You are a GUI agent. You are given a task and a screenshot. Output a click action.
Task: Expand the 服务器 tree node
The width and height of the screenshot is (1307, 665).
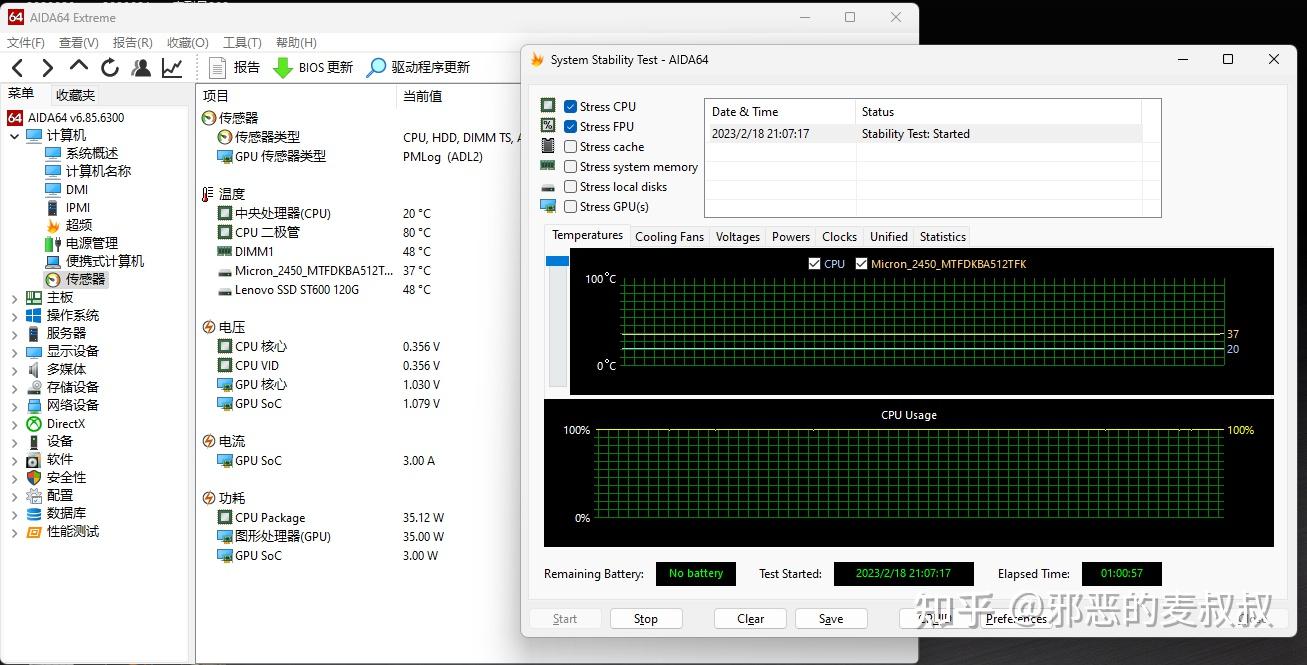[14, 333]
